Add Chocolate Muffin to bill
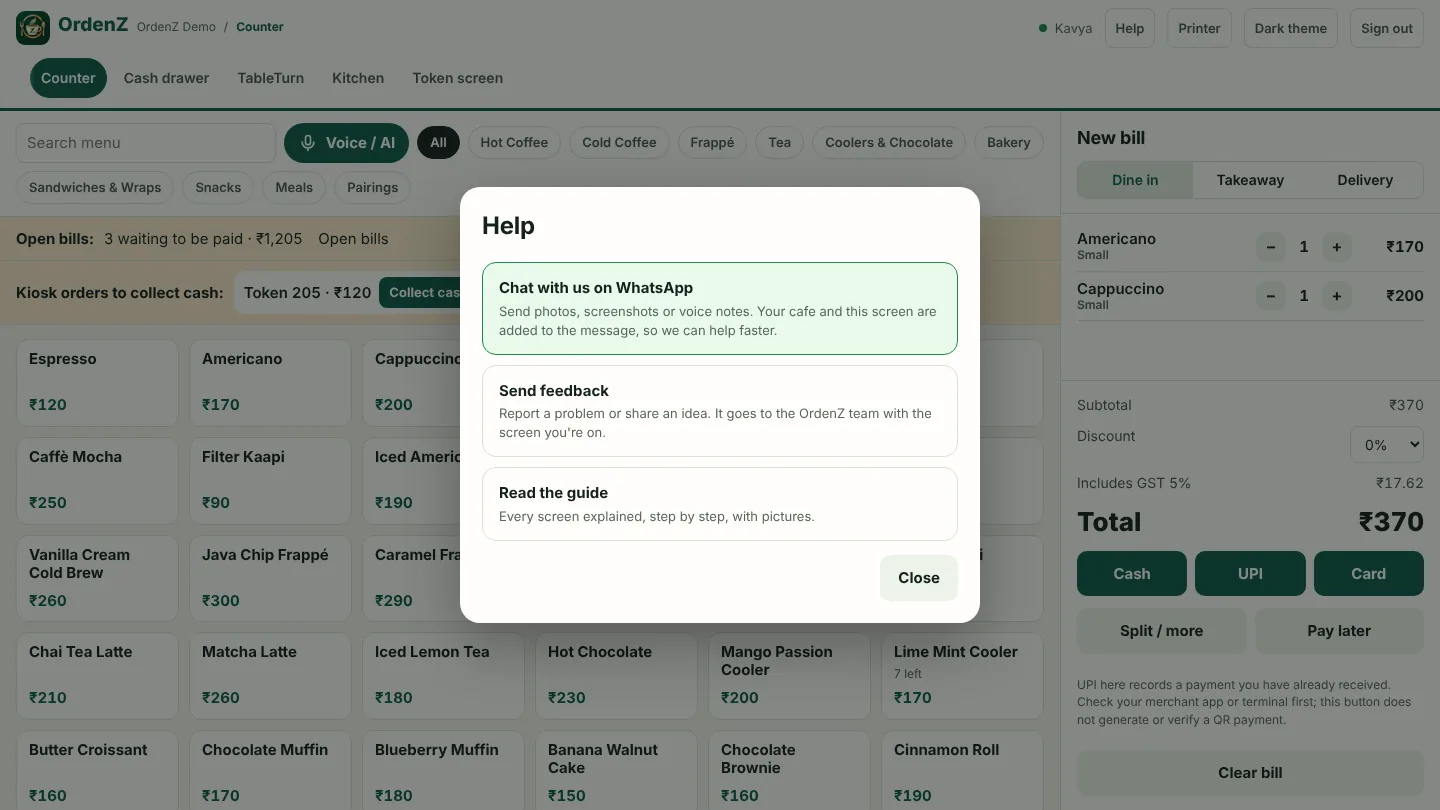1440x810 pixels. point(270,771)
